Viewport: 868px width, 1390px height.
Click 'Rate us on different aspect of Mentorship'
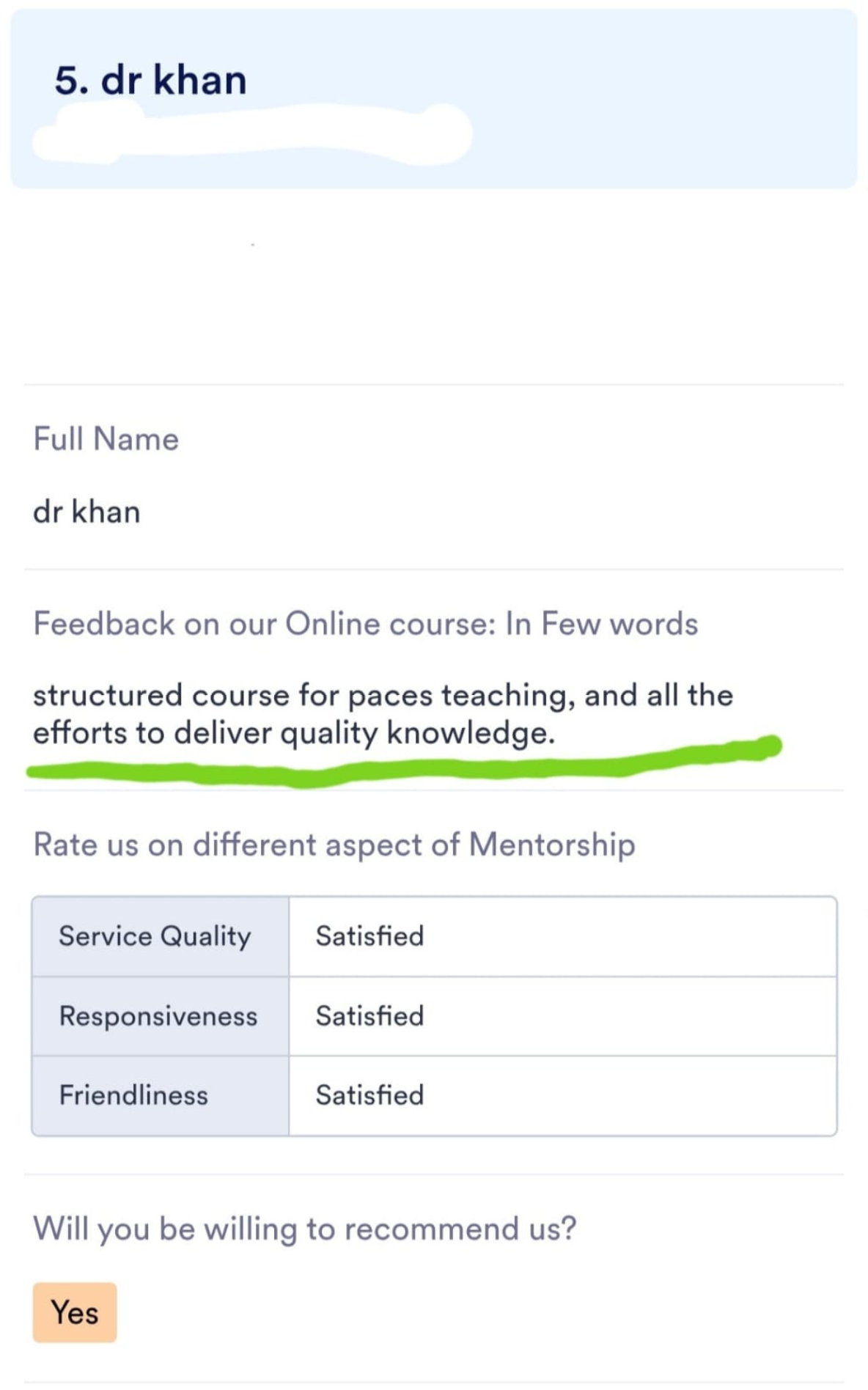334,845
